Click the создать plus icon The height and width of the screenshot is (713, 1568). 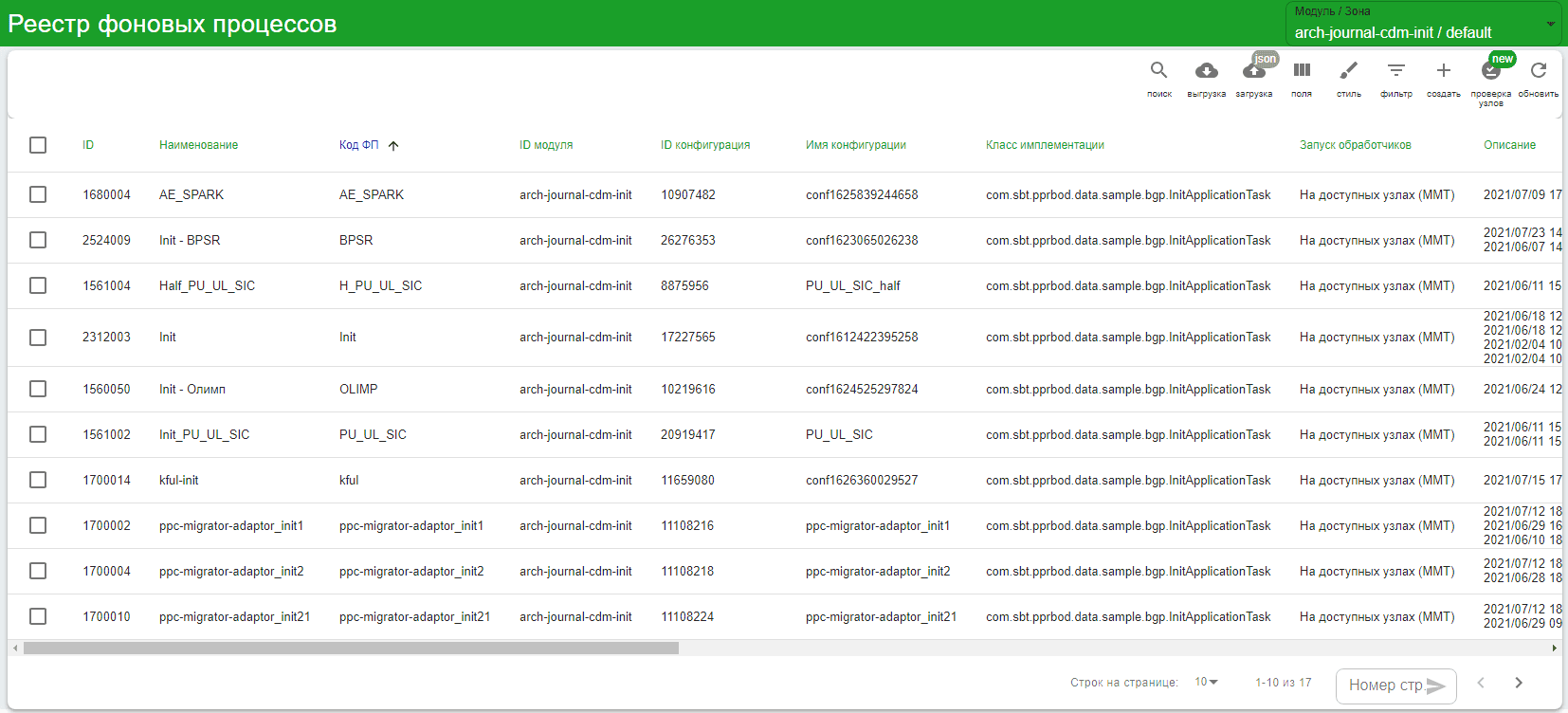(x=1443, y=71)
